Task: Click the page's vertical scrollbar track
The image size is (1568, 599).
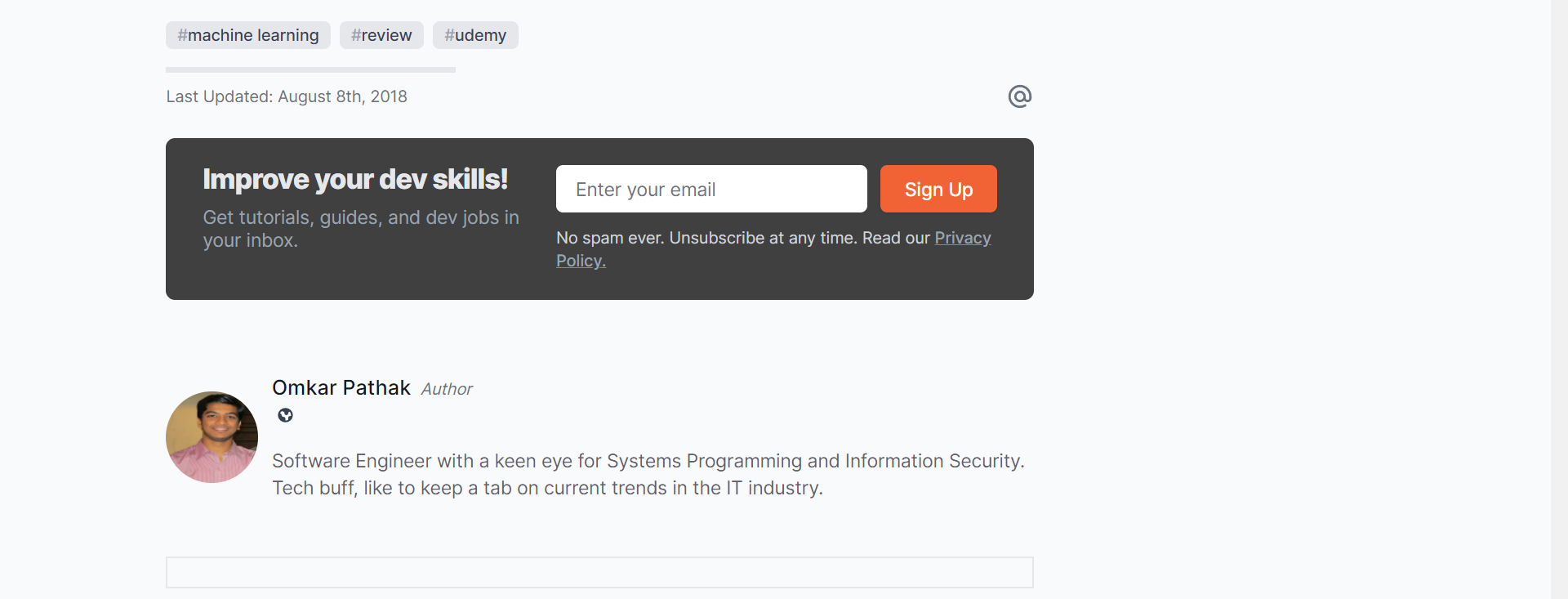Action: (1559, 299)
